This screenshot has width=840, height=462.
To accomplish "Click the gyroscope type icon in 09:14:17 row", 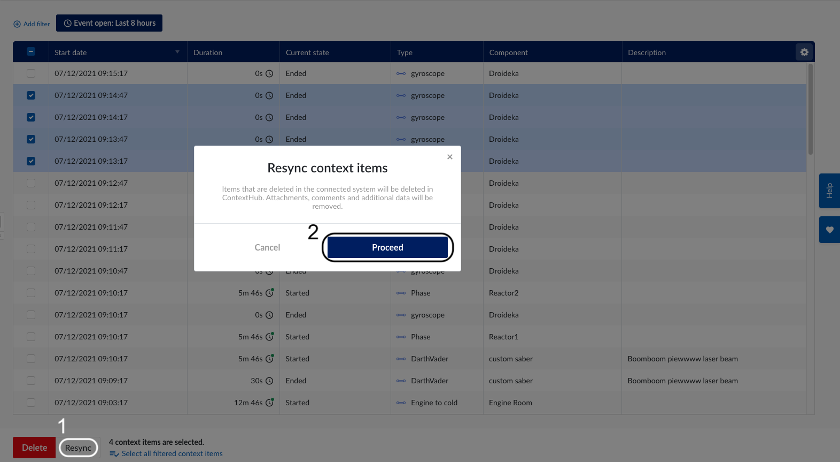I will (401, 118).
